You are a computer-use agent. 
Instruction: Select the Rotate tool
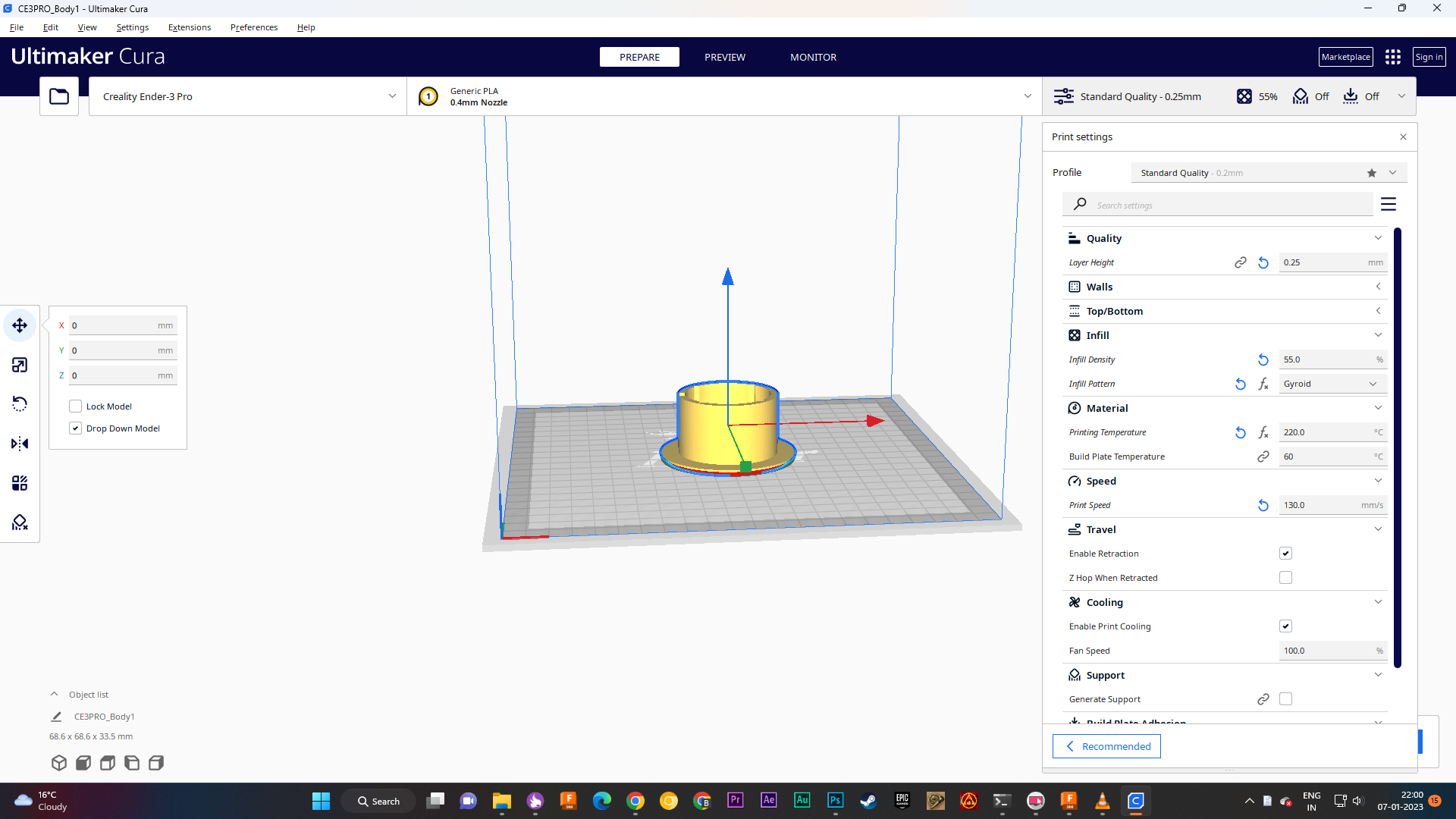point(19,403)
